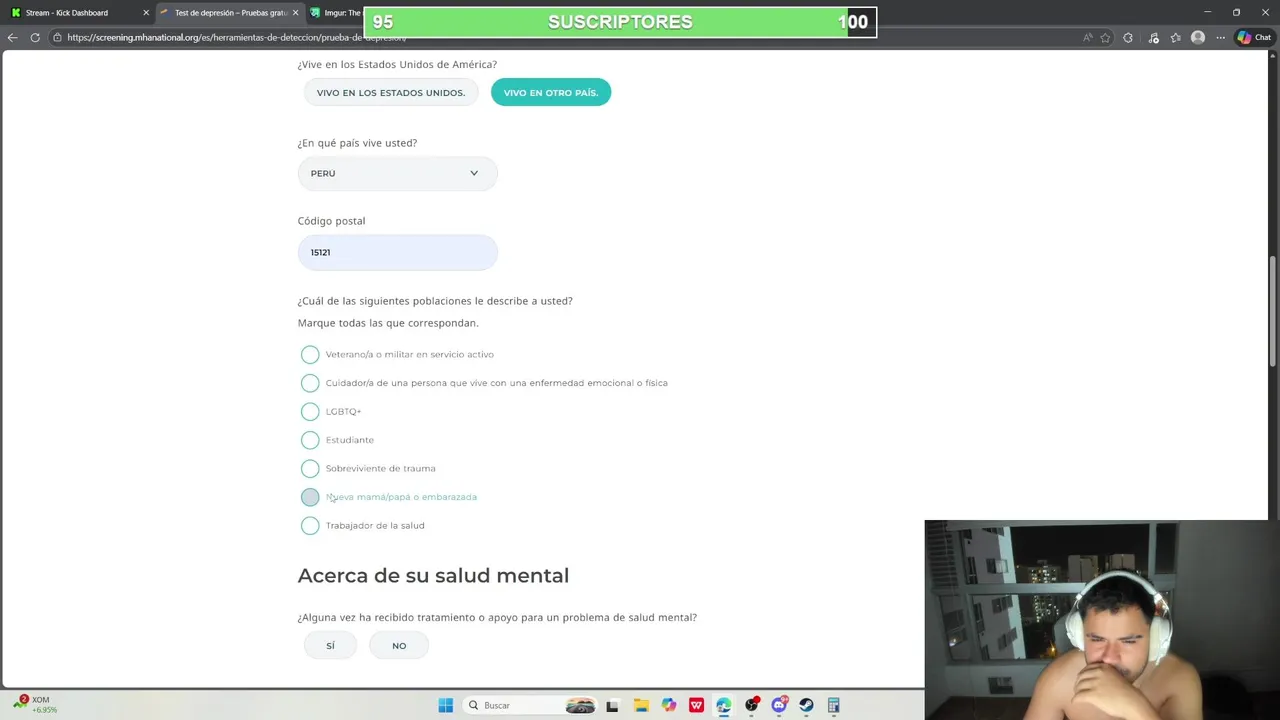The image size is (1280, 720).
Task: Click the Código postal input field
Action: tap(397, 252)
